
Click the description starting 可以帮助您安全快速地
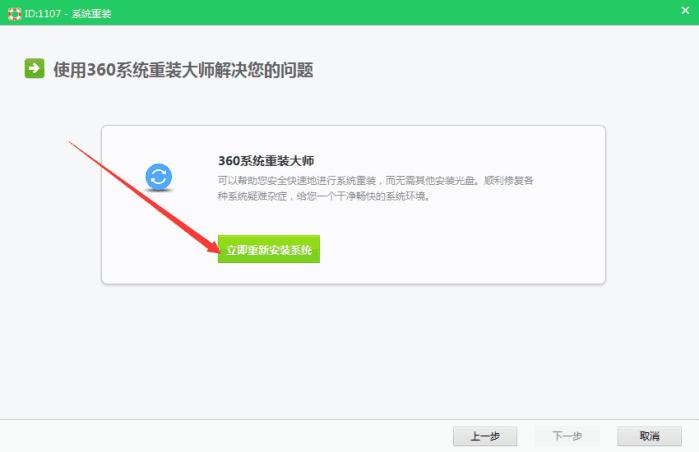[x=375, y=188]
